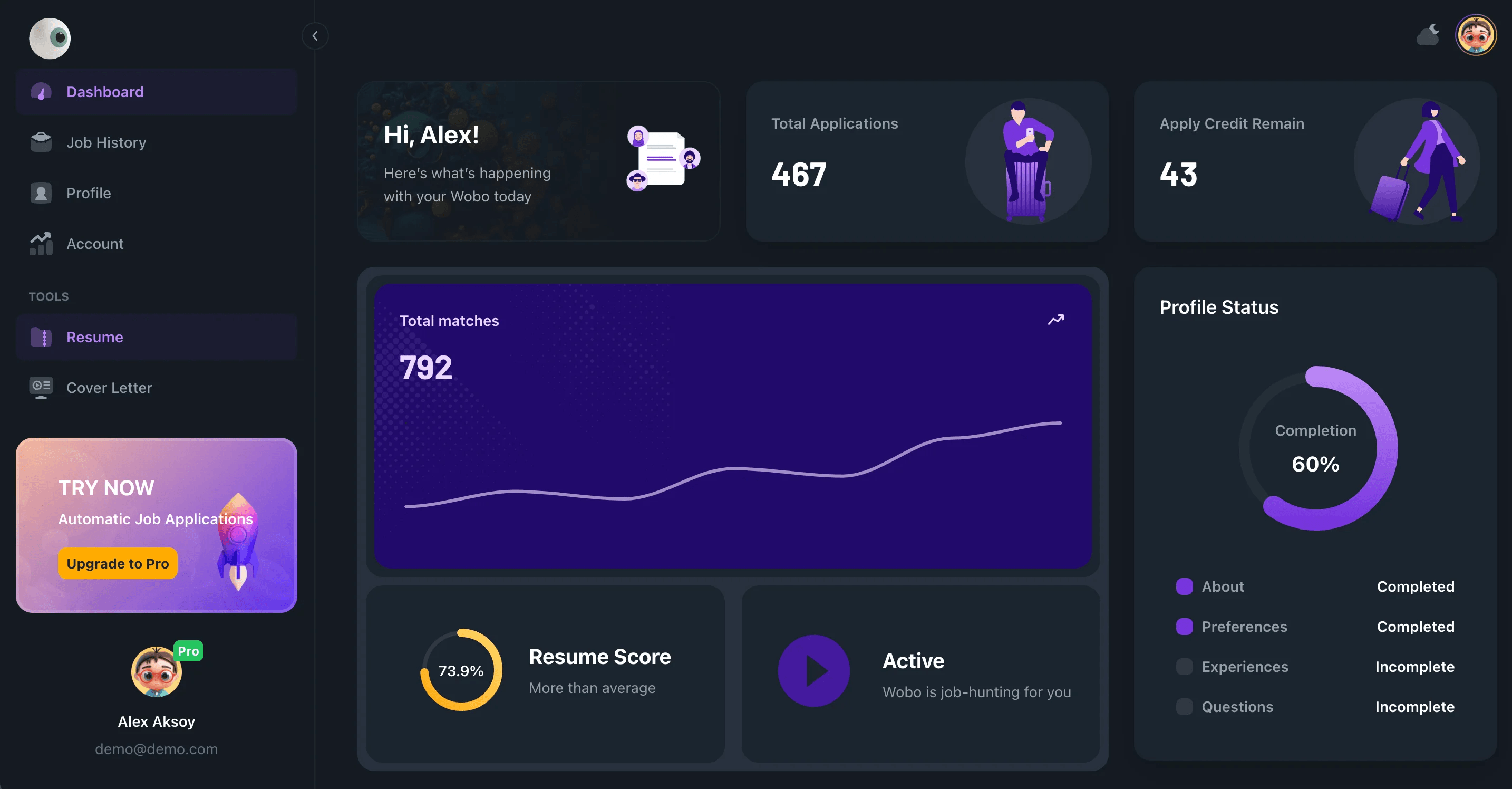
Task: Click the 73.9% resume score ring
Action: 461,670
